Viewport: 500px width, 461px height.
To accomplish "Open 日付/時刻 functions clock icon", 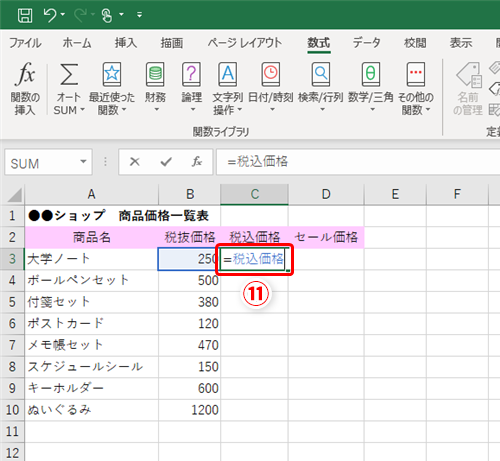I will [x=271, y=74].
